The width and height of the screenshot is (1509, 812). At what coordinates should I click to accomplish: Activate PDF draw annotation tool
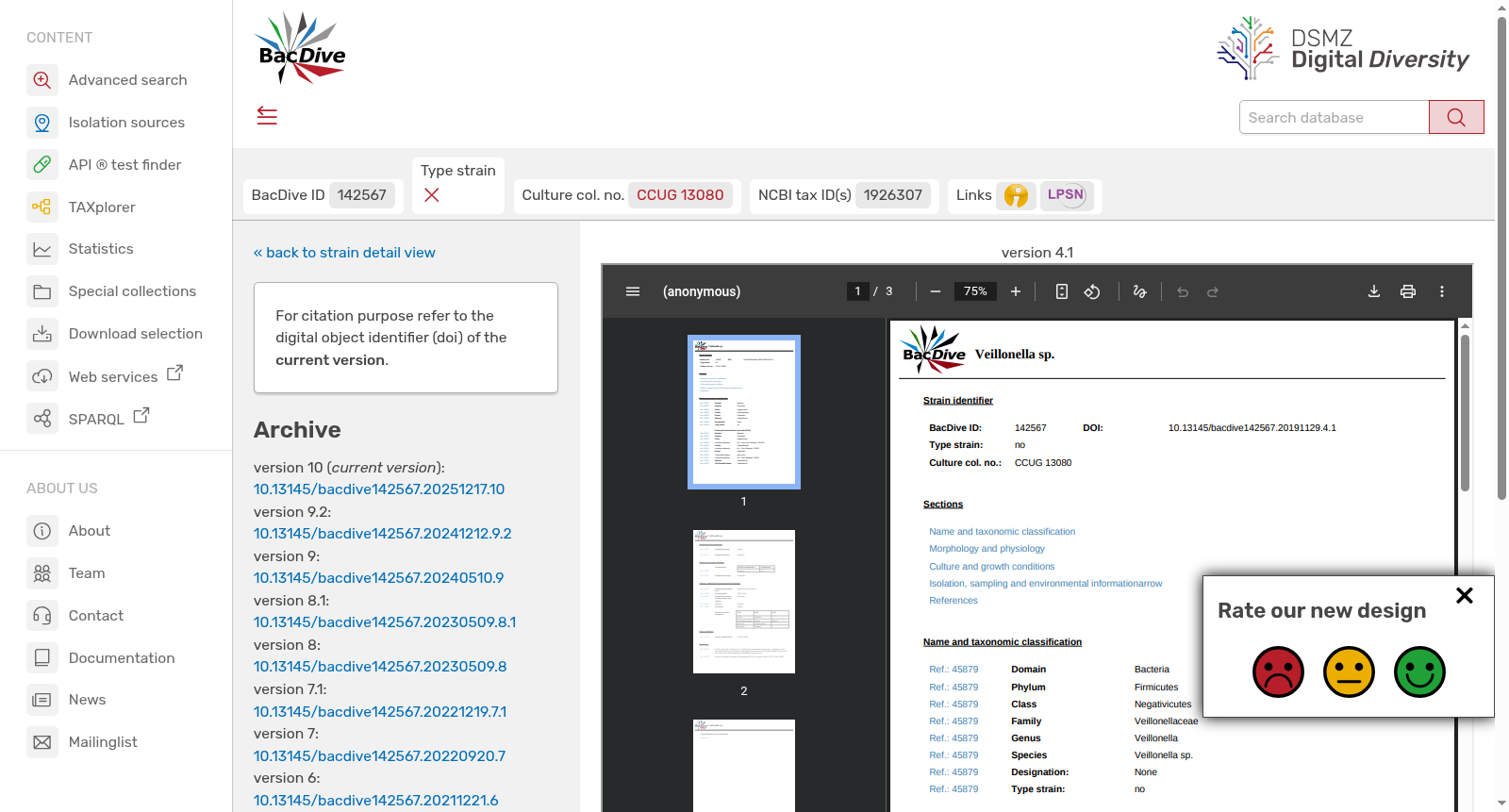click(x=1139, y=291)
